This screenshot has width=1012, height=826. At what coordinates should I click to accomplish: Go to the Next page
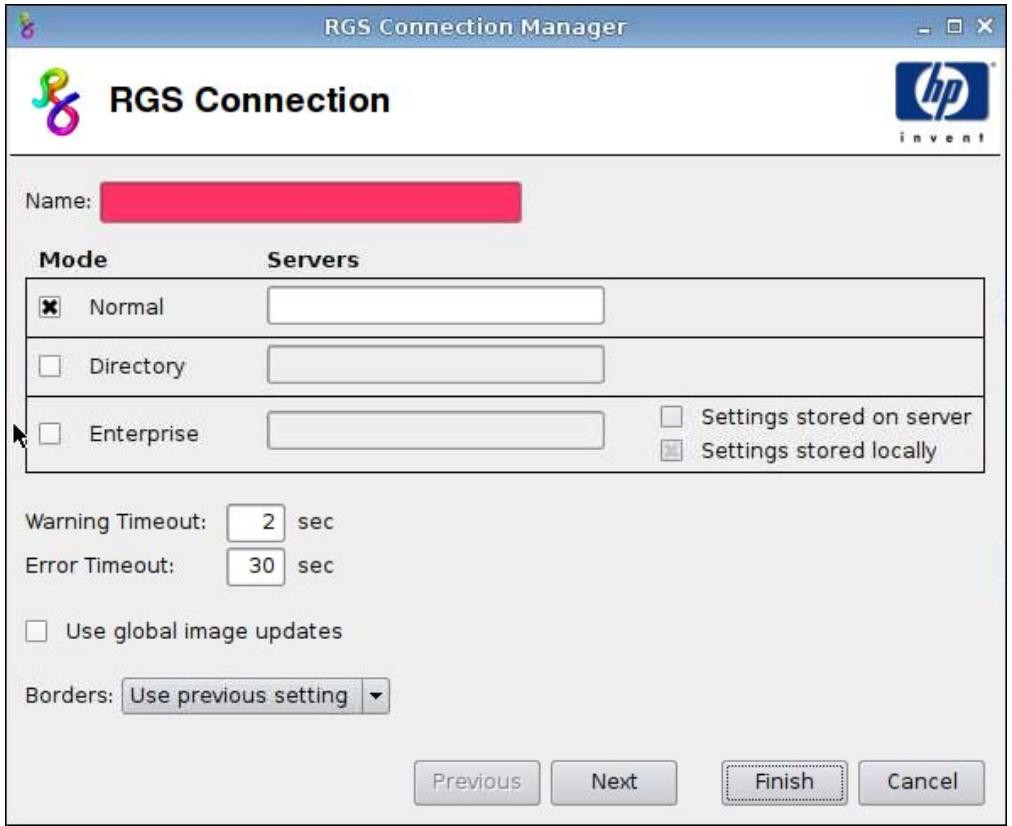pos(614,782)
